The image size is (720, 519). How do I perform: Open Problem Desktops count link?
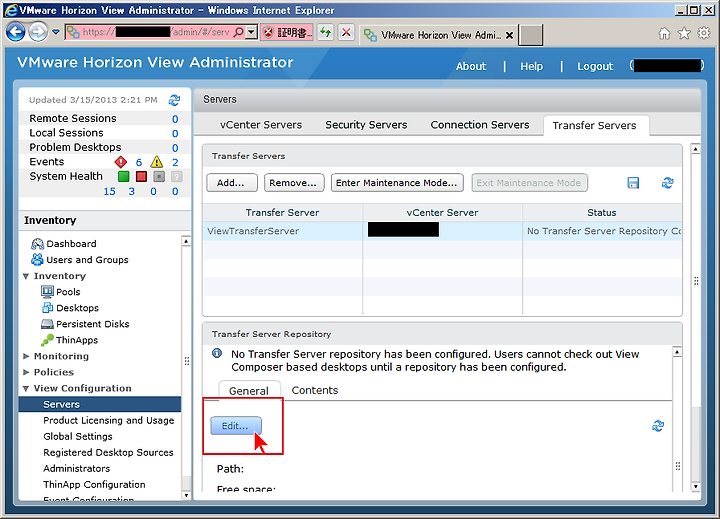click(x=175, y=148)
